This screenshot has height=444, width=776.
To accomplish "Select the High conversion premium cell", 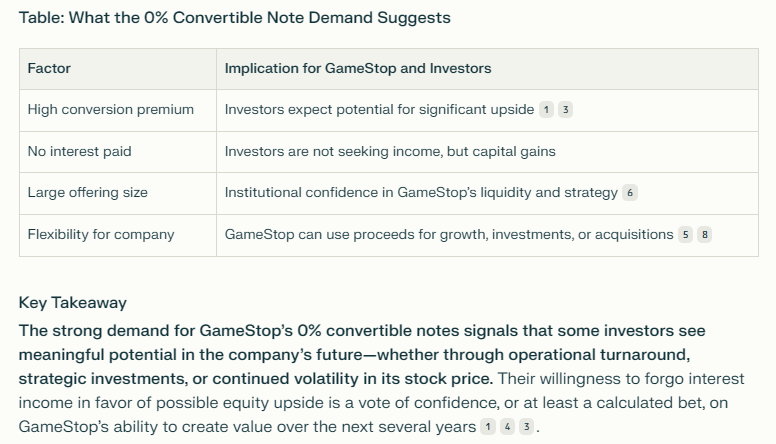I will [x=118, y=110].
